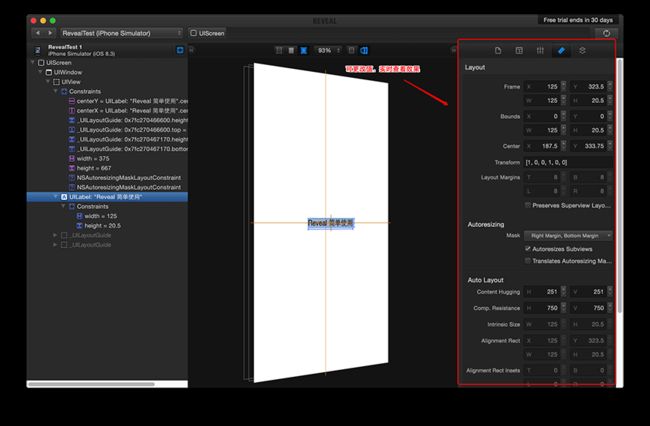Viewport: 650px width, 426px height.
Task: Click Comp. Resistance H field showing 750
Action: tap(542, 308)
